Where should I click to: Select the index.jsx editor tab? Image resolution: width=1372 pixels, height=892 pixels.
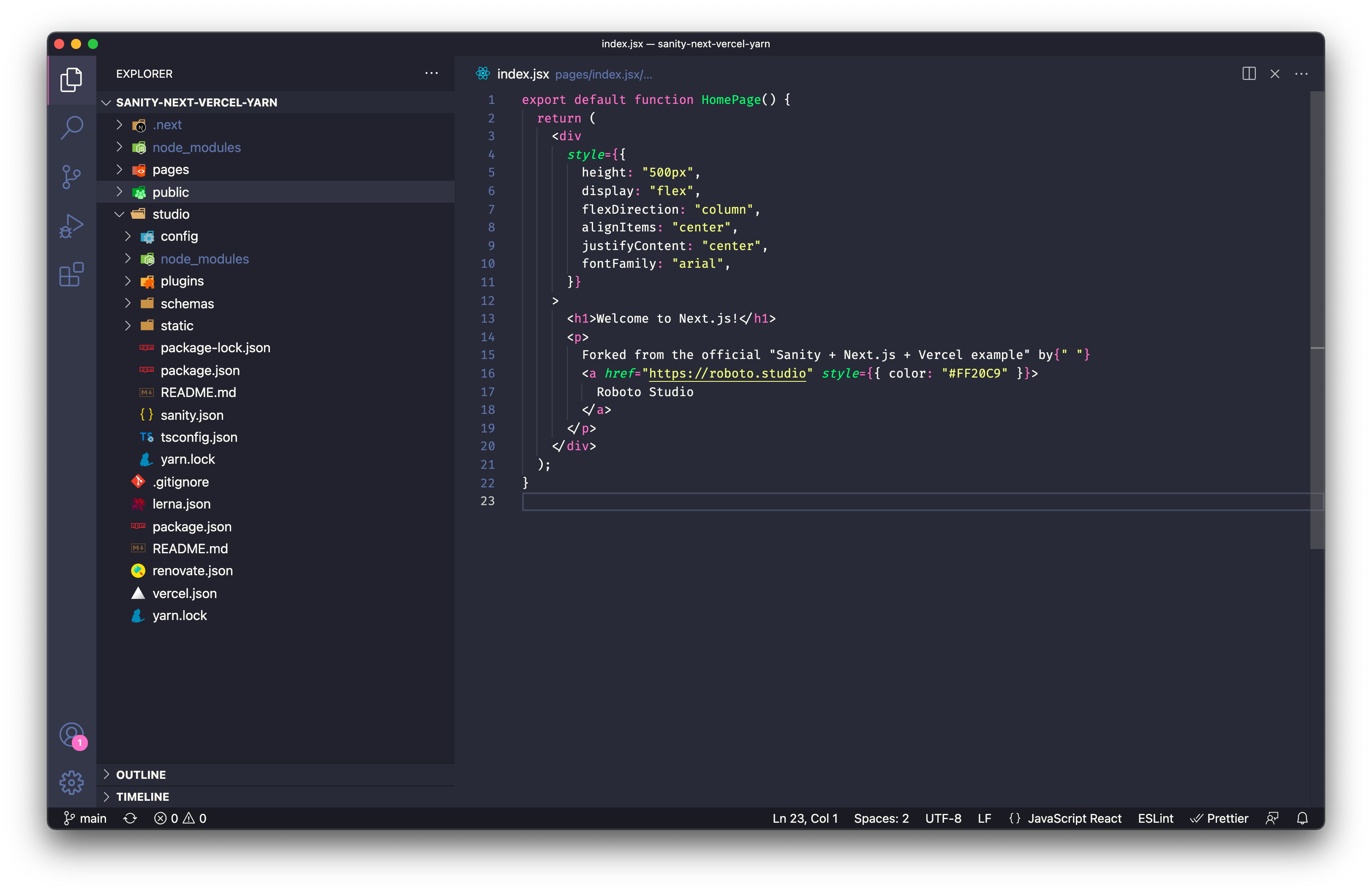[x=522, y=74]
